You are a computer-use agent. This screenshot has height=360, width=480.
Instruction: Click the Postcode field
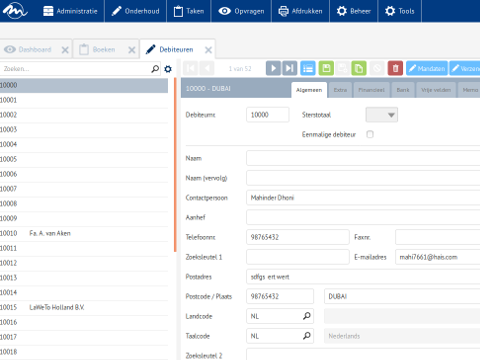(280, 296)
